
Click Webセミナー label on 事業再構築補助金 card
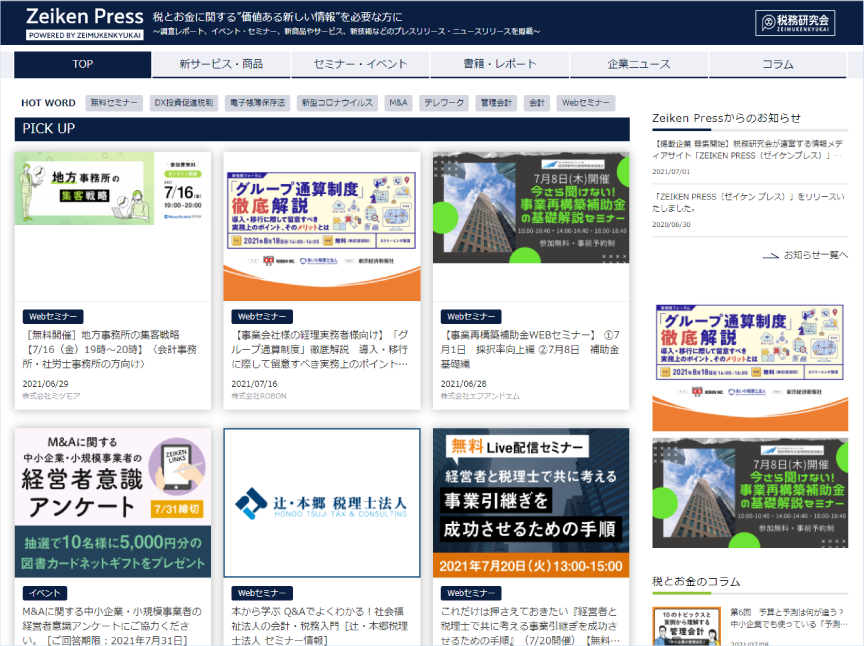[x=471, y=316]
